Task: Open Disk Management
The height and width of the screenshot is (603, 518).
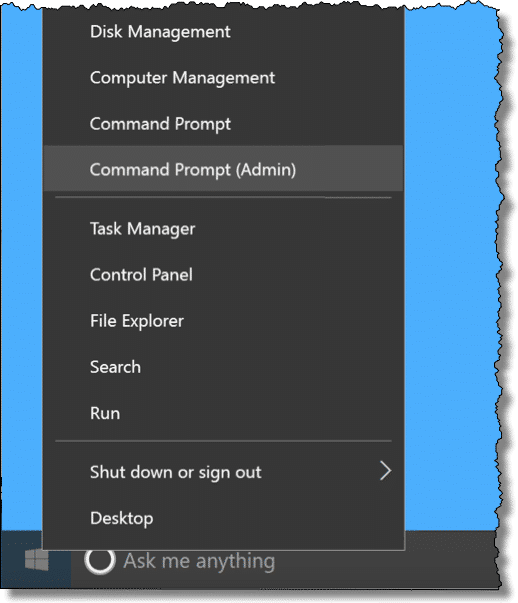Action: pos(223,32)
